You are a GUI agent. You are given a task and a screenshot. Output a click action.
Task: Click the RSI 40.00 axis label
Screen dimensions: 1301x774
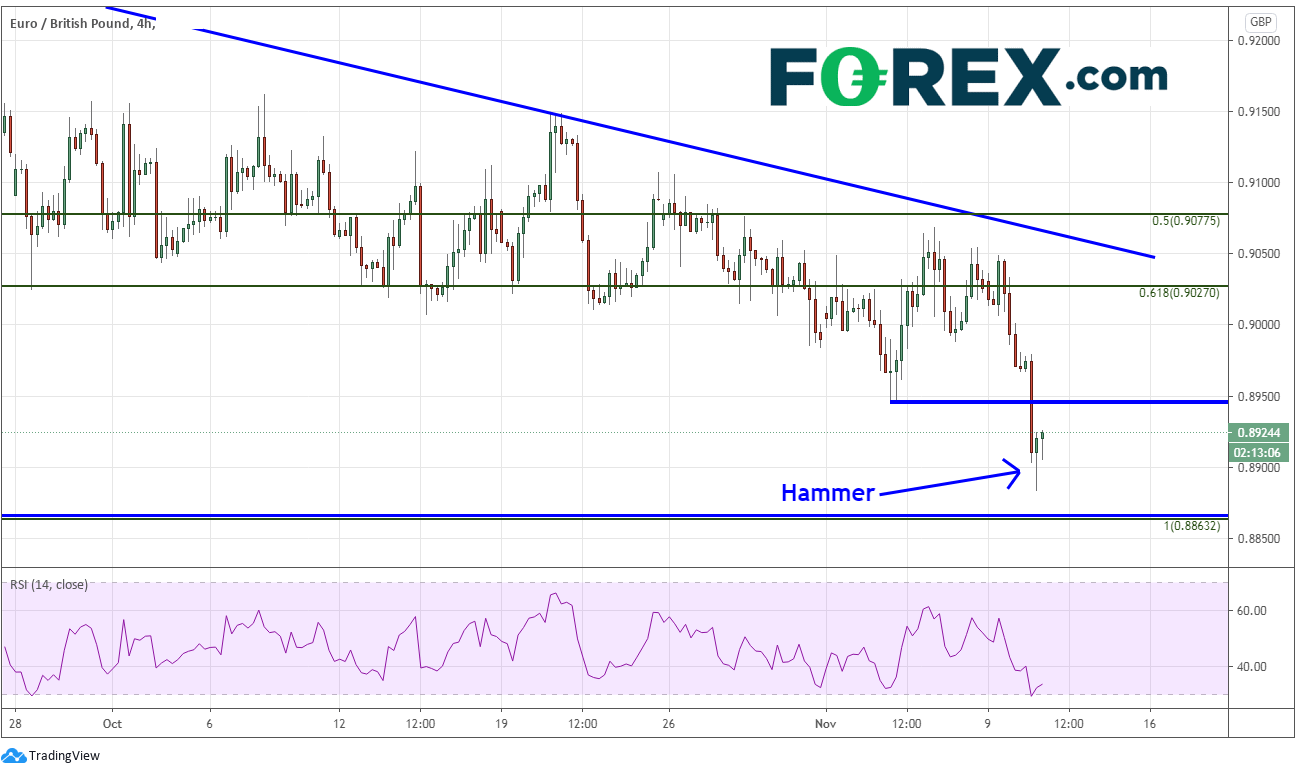tap(1253, 667)
